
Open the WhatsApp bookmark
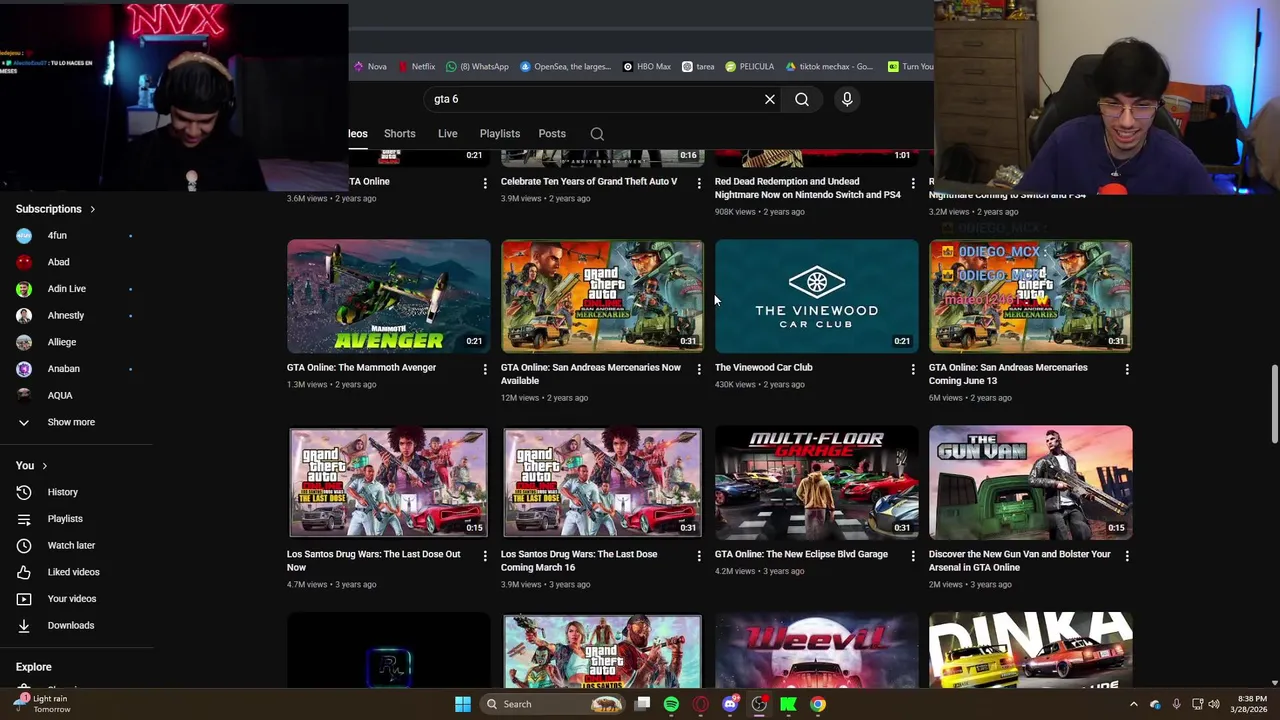[477, 67]
